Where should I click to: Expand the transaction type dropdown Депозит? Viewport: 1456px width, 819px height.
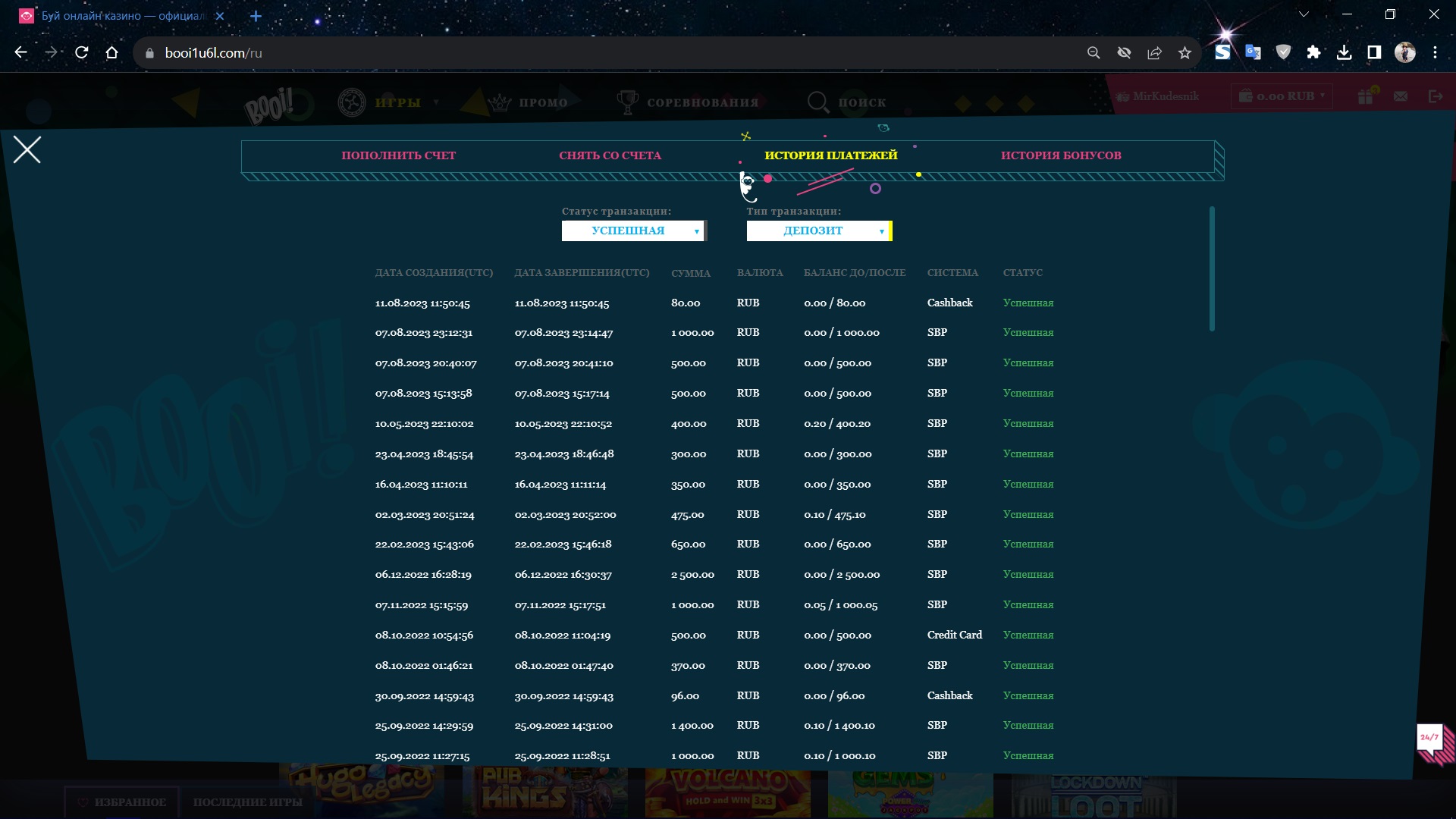818,231
